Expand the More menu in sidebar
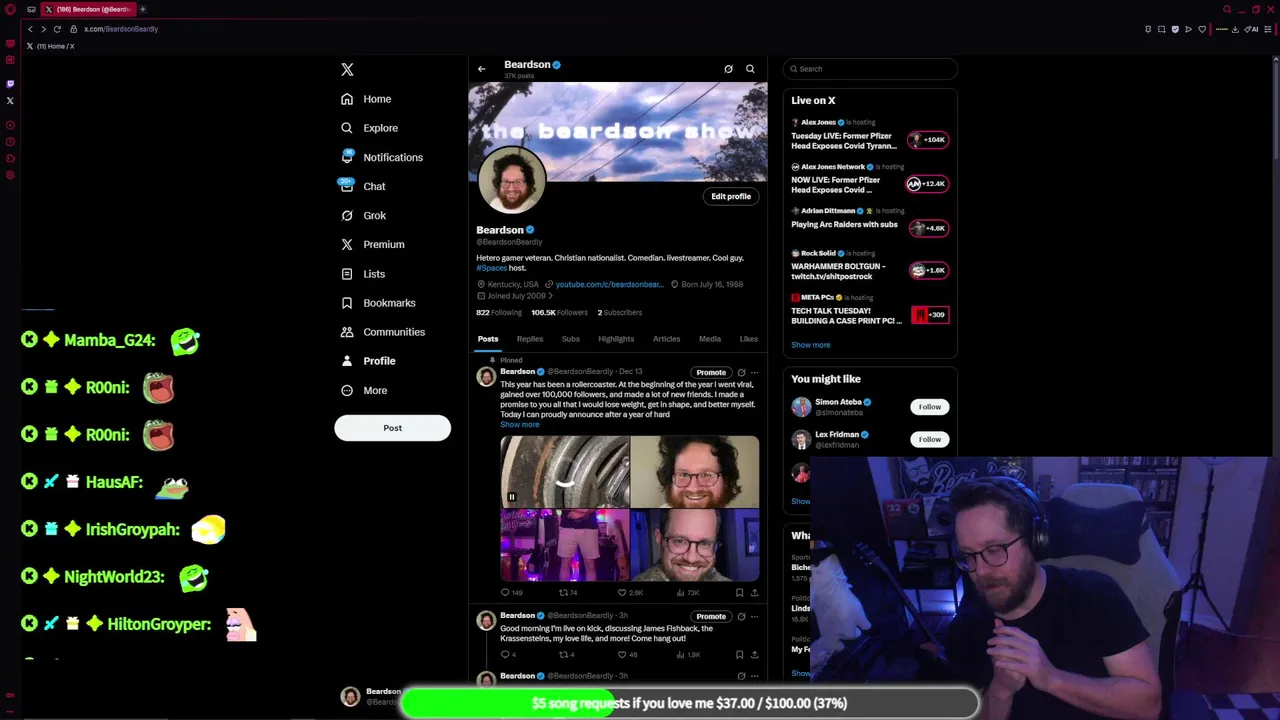 [x=364, y=390]
